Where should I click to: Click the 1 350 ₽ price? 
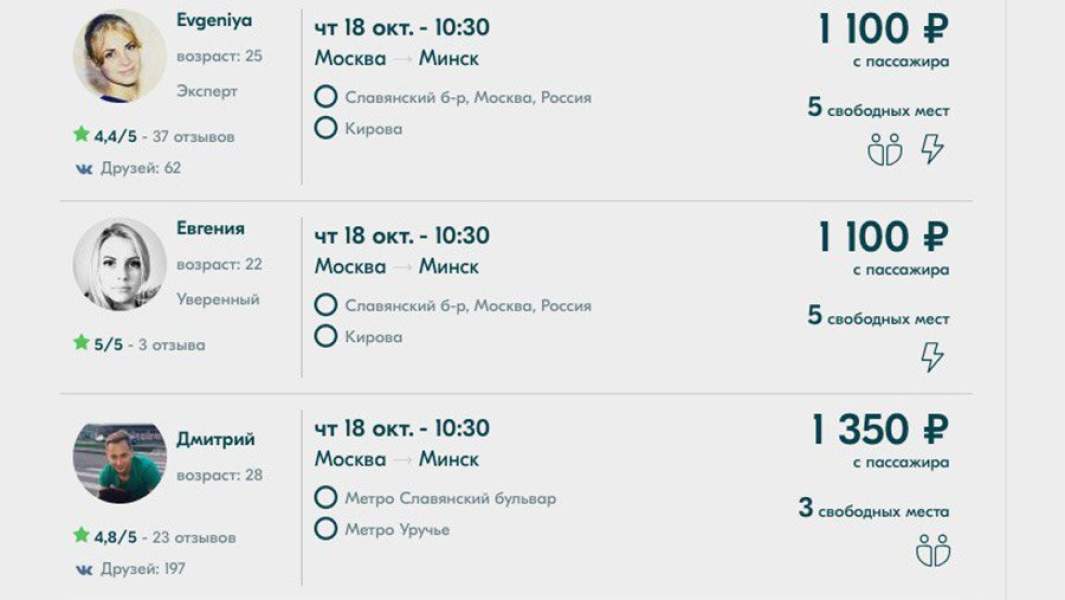point(880,430)
